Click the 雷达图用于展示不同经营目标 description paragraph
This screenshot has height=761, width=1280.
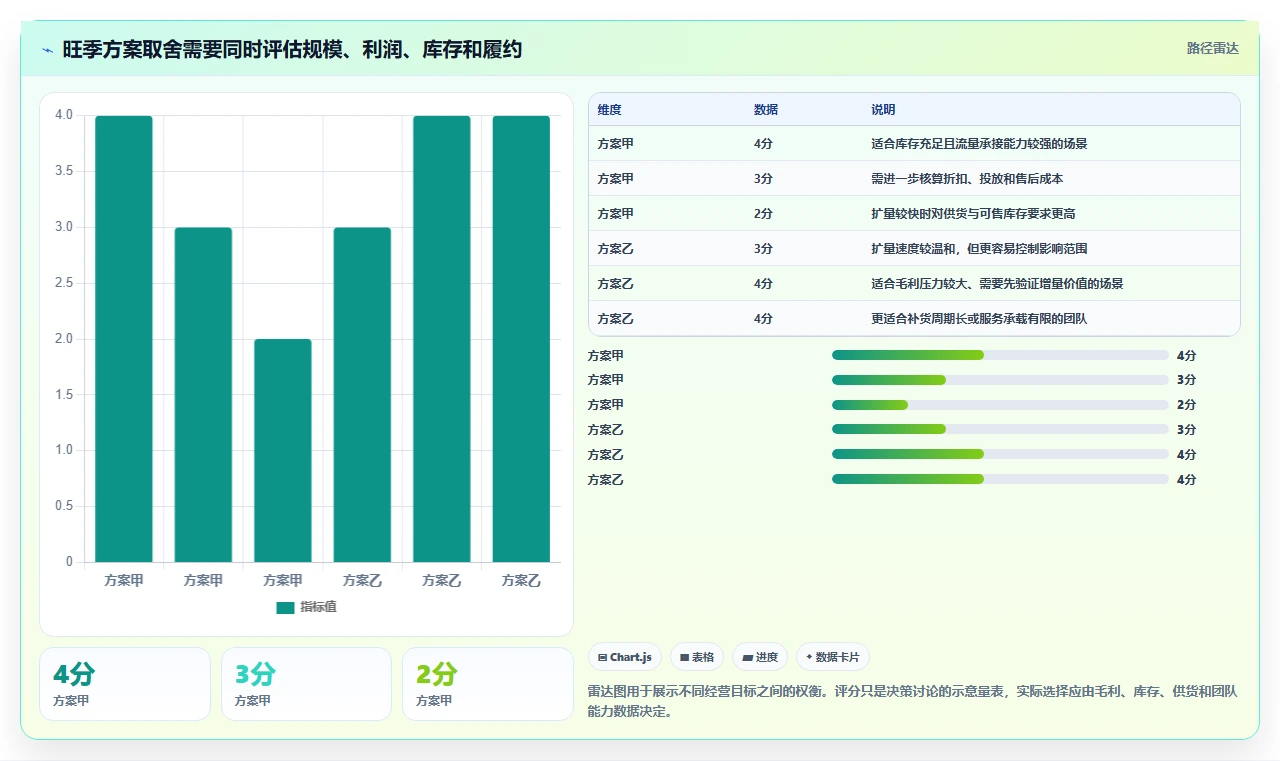(x=914, y=701)
